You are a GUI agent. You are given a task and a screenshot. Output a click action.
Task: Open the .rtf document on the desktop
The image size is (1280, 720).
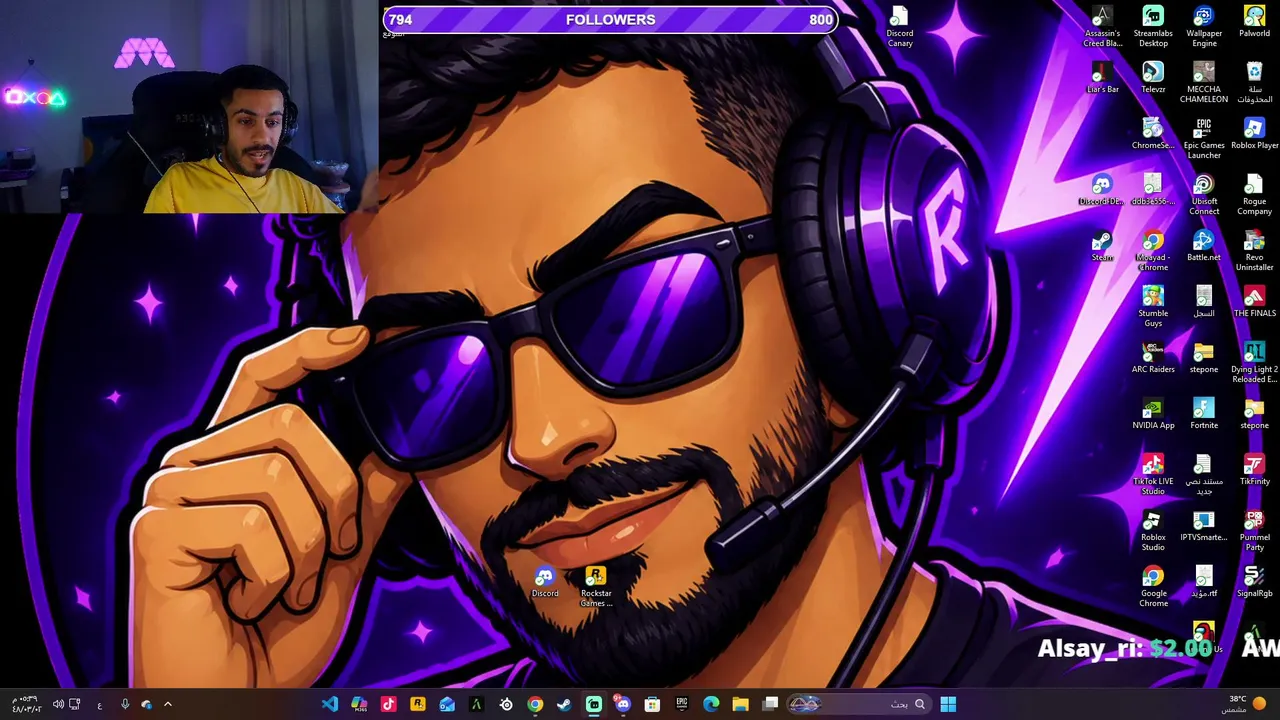click(x=1204, y=582)
